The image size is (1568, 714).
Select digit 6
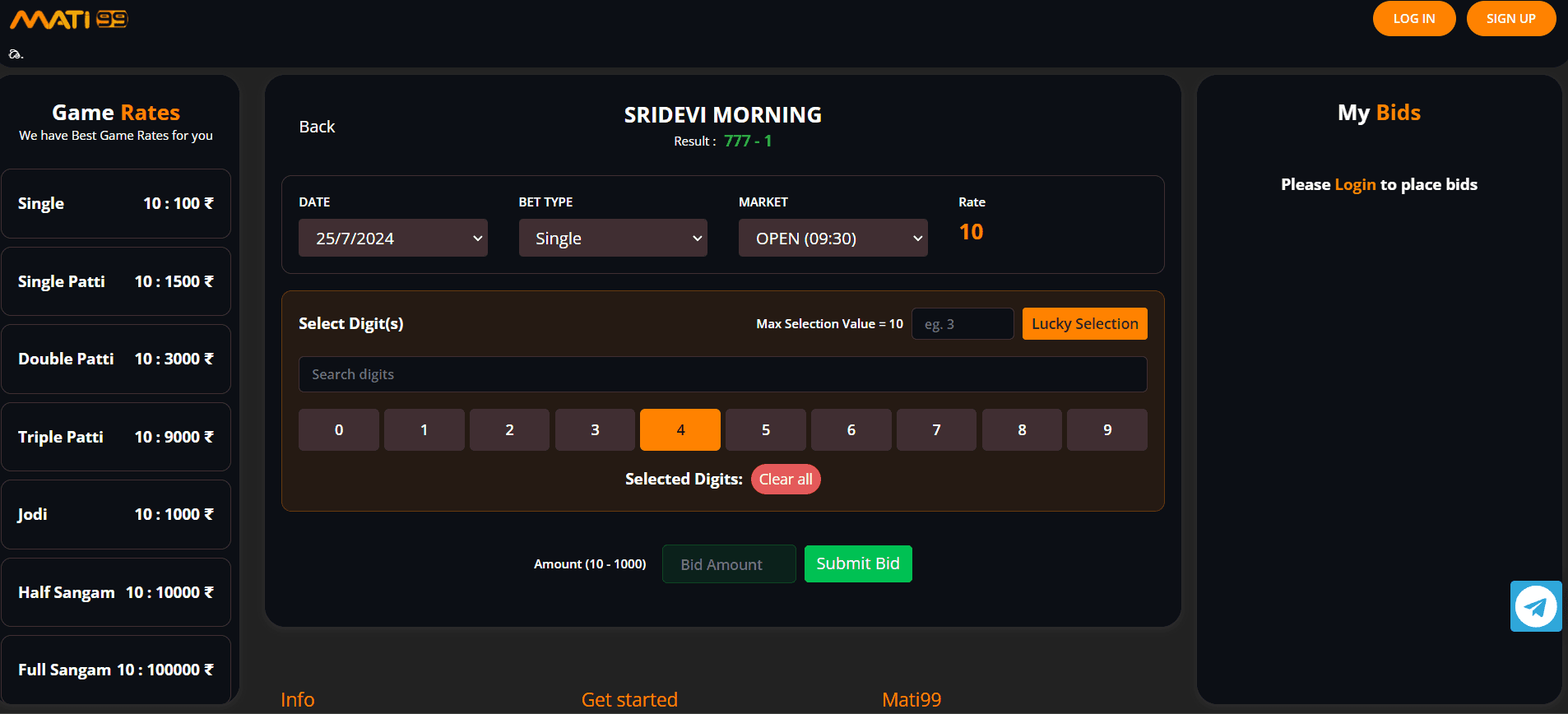click(x=851, y=430)
